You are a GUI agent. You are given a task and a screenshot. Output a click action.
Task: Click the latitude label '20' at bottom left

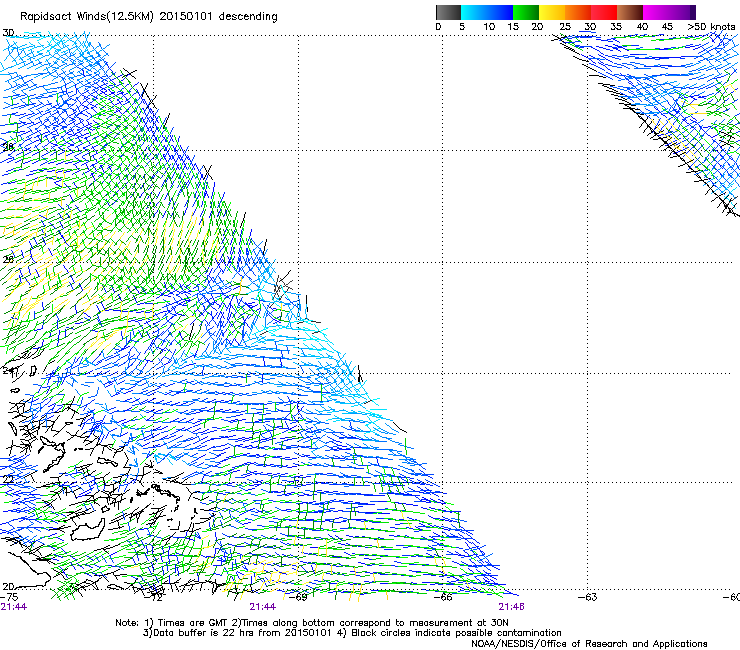[x=8, y=587]
